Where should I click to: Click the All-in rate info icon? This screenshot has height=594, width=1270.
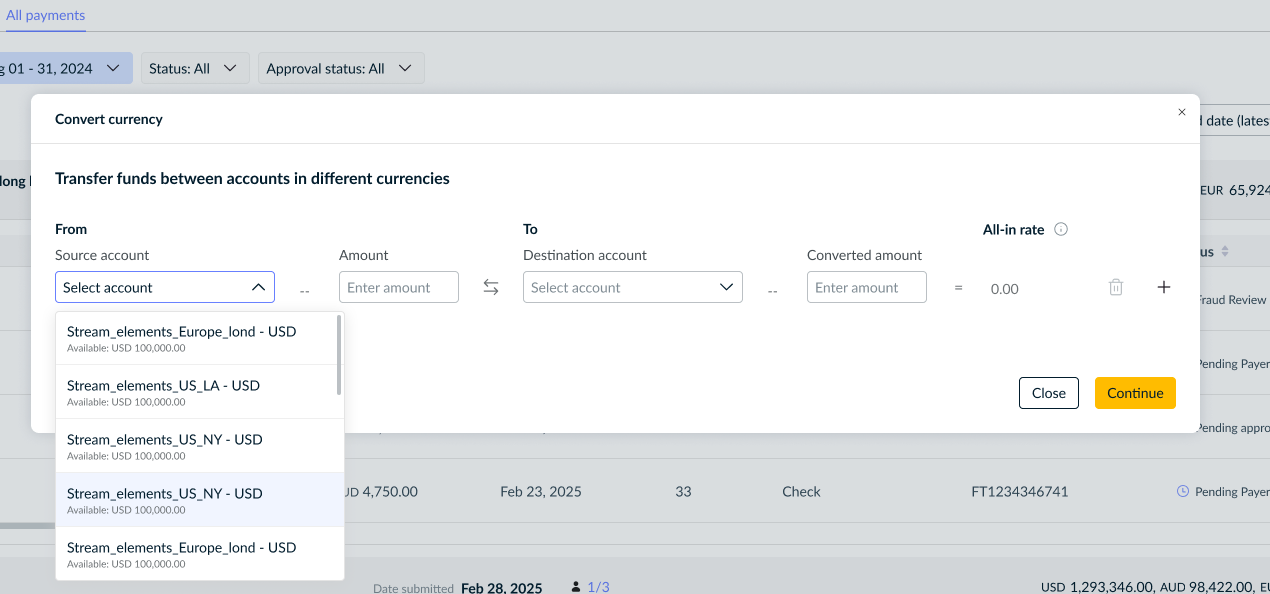tap(1061, 229)
